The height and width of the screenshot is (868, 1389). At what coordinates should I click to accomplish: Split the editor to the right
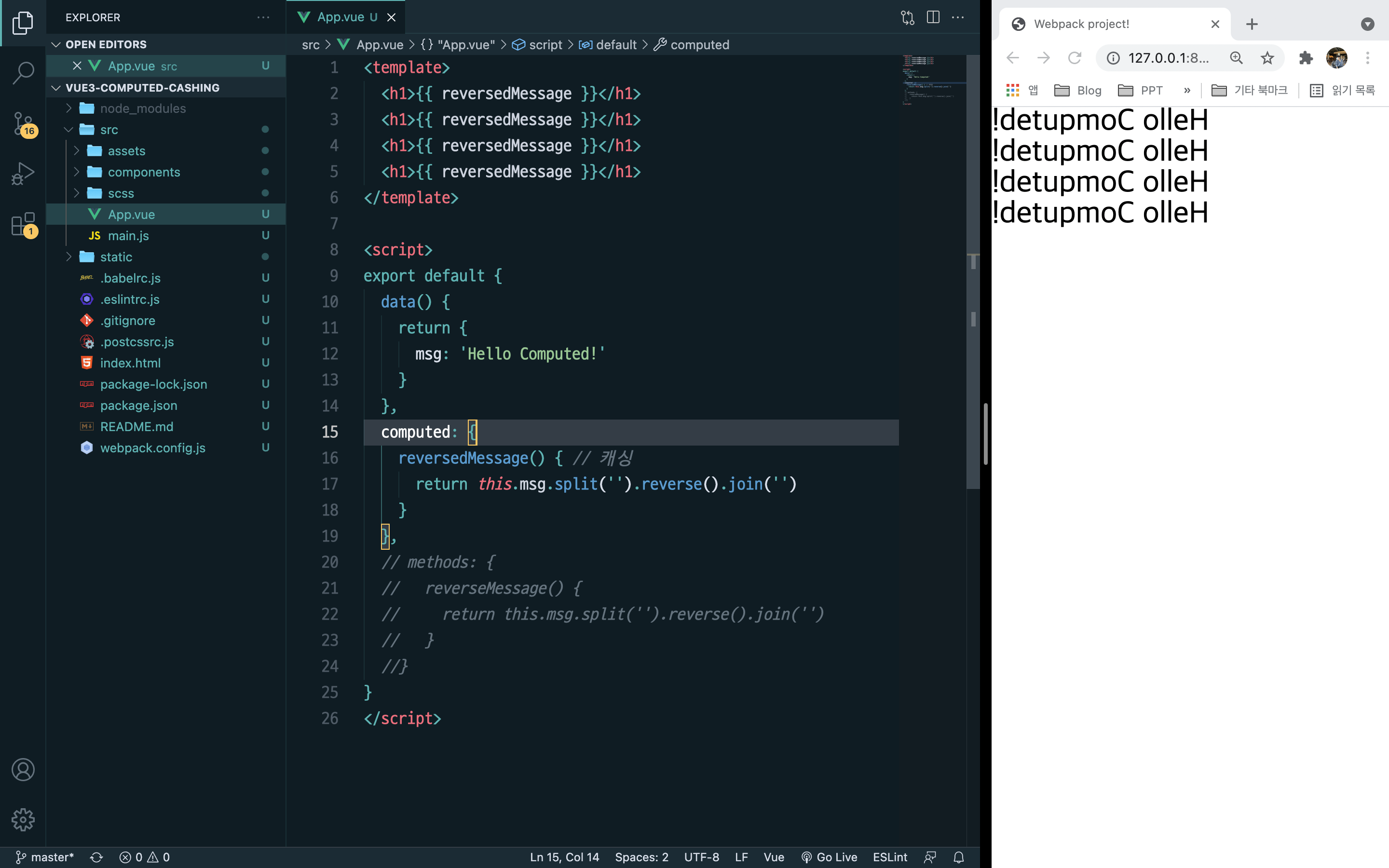933,17
